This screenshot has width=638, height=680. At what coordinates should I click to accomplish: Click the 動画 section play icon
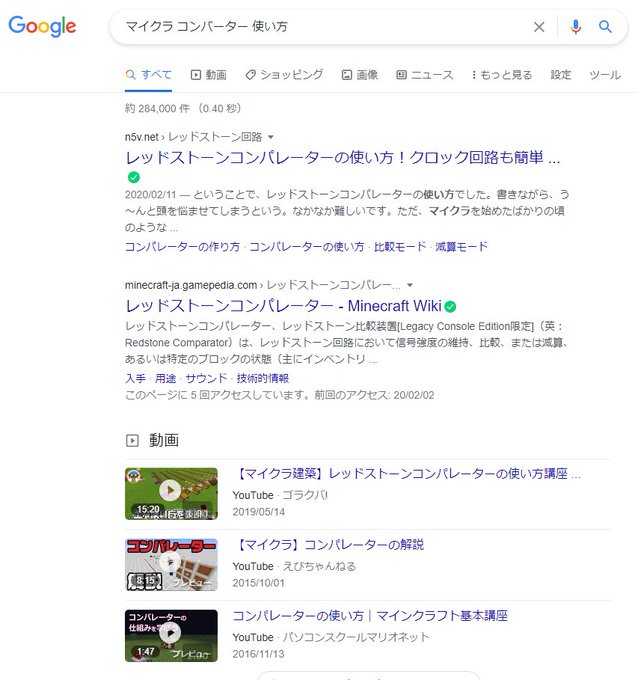pos(132,441)
